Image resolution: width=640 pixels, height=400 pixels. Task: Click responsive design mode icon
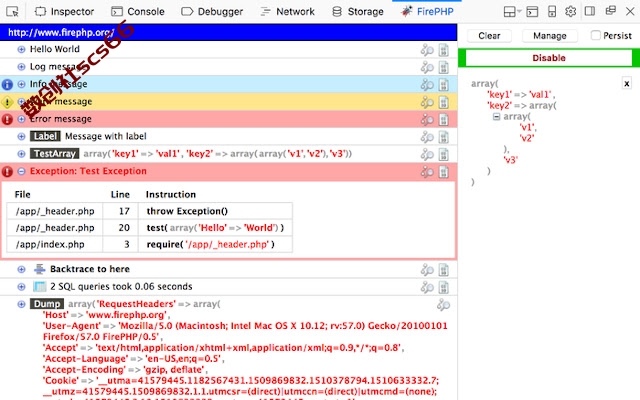click(552, 11)
